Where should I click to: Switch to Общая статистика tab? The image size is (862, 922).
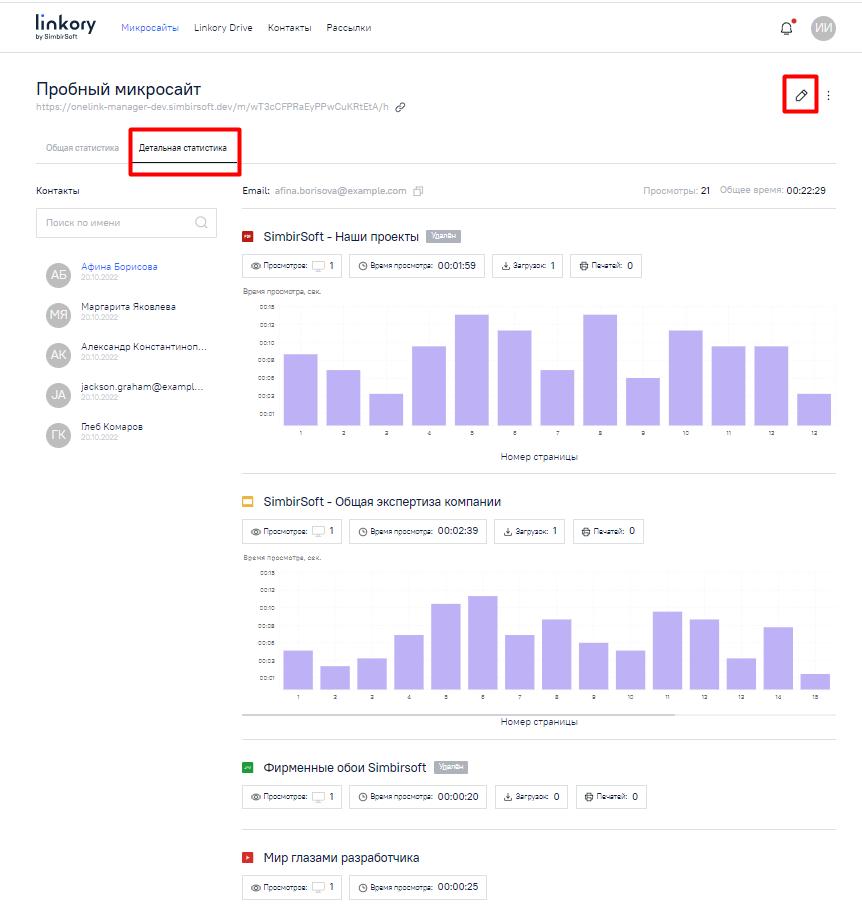pyautogui.click(x=82, y=148)
